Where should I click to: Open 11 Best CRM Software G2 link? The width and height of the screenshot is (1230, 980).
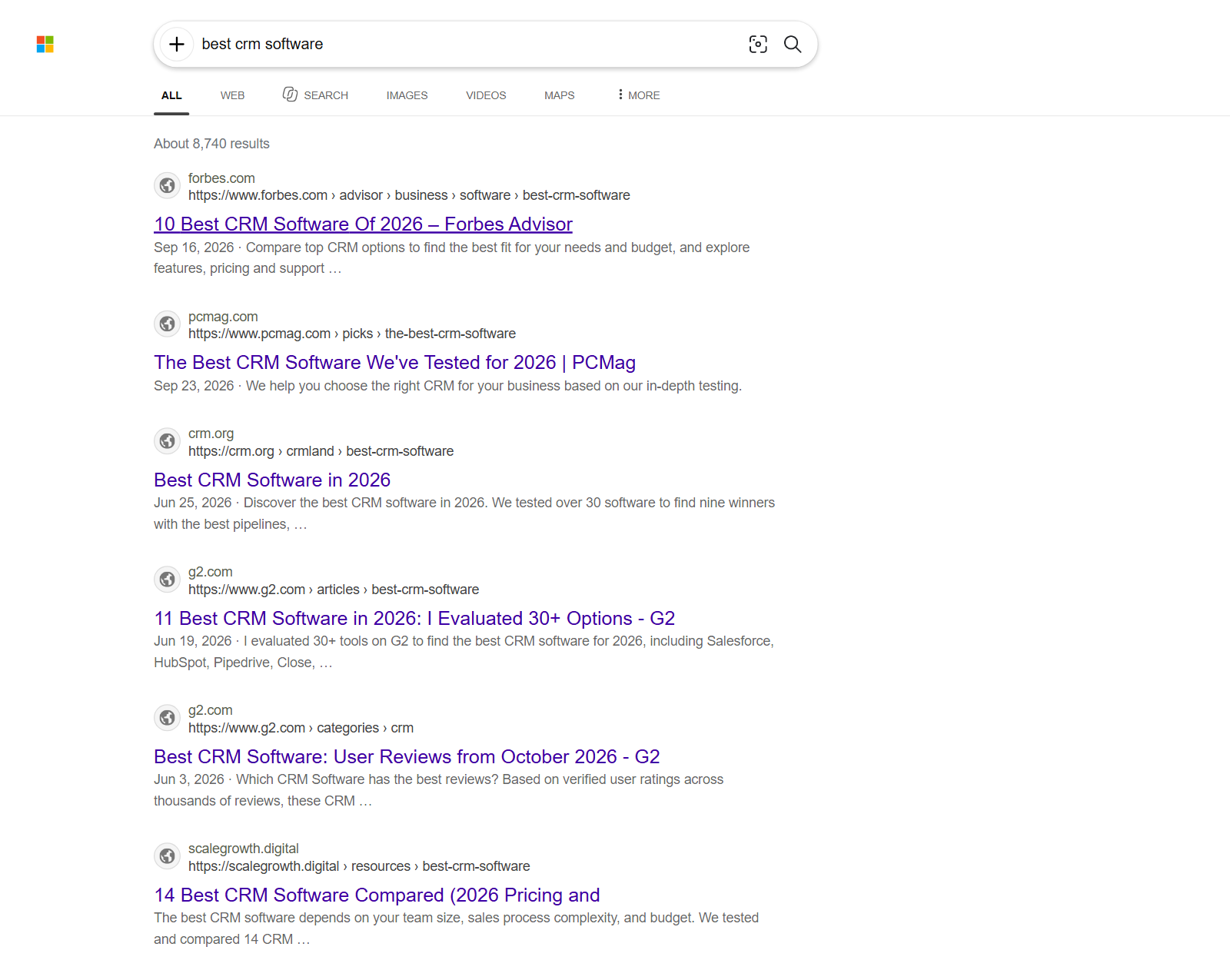[x=414, y=619]
